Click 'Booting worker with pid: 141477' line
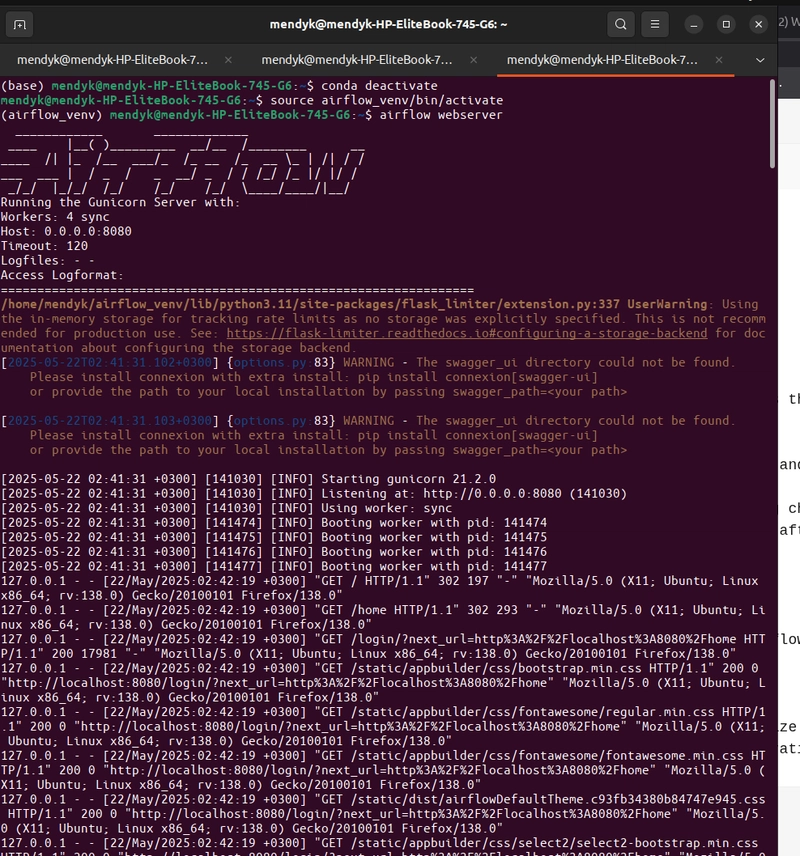800x856 pixels. pyautogui.click(x=274, y=567)
